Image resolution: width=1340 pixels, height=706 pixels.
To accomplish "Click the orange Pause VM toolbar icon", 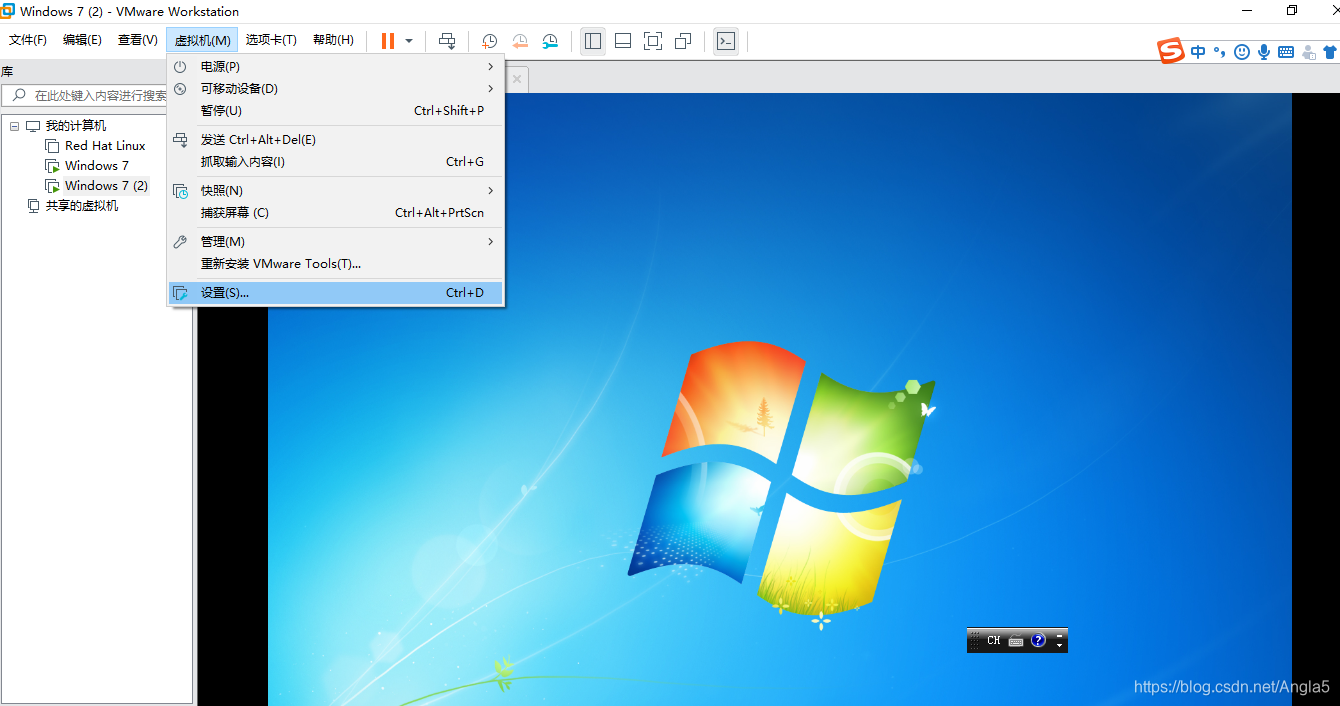I will coord(388,41).
